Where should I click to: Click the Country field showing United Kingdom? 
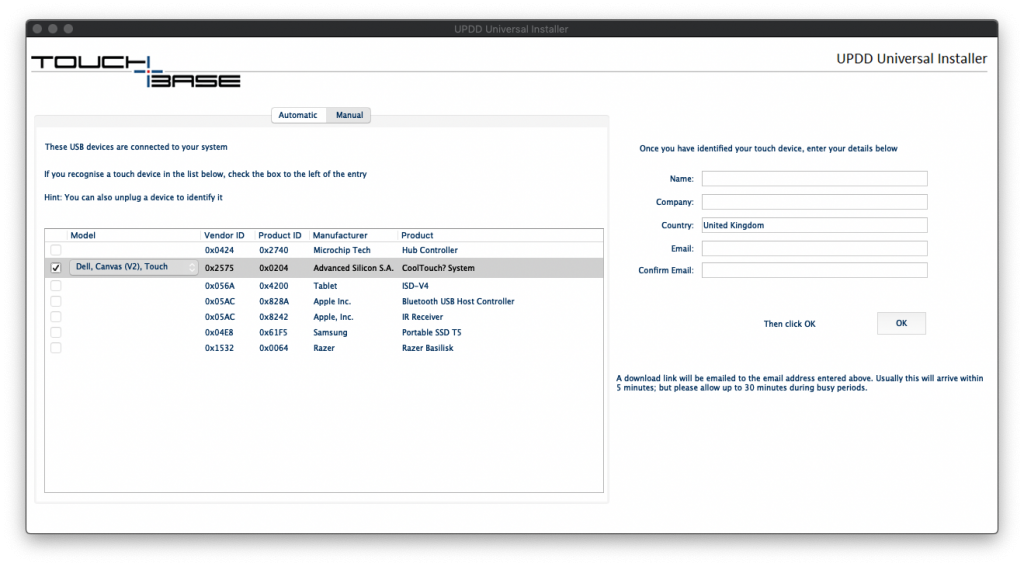814,225
